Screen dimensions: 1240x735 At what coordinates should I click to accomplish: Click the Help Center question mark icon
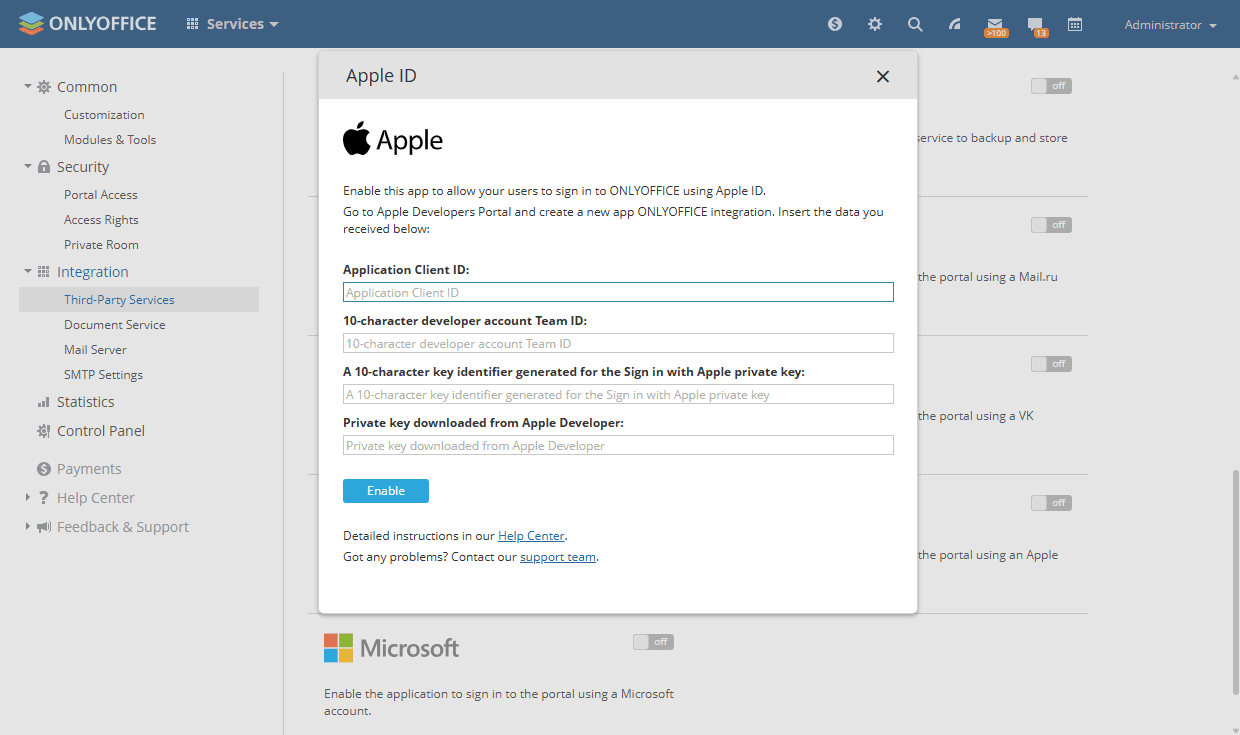coord(44,498)
